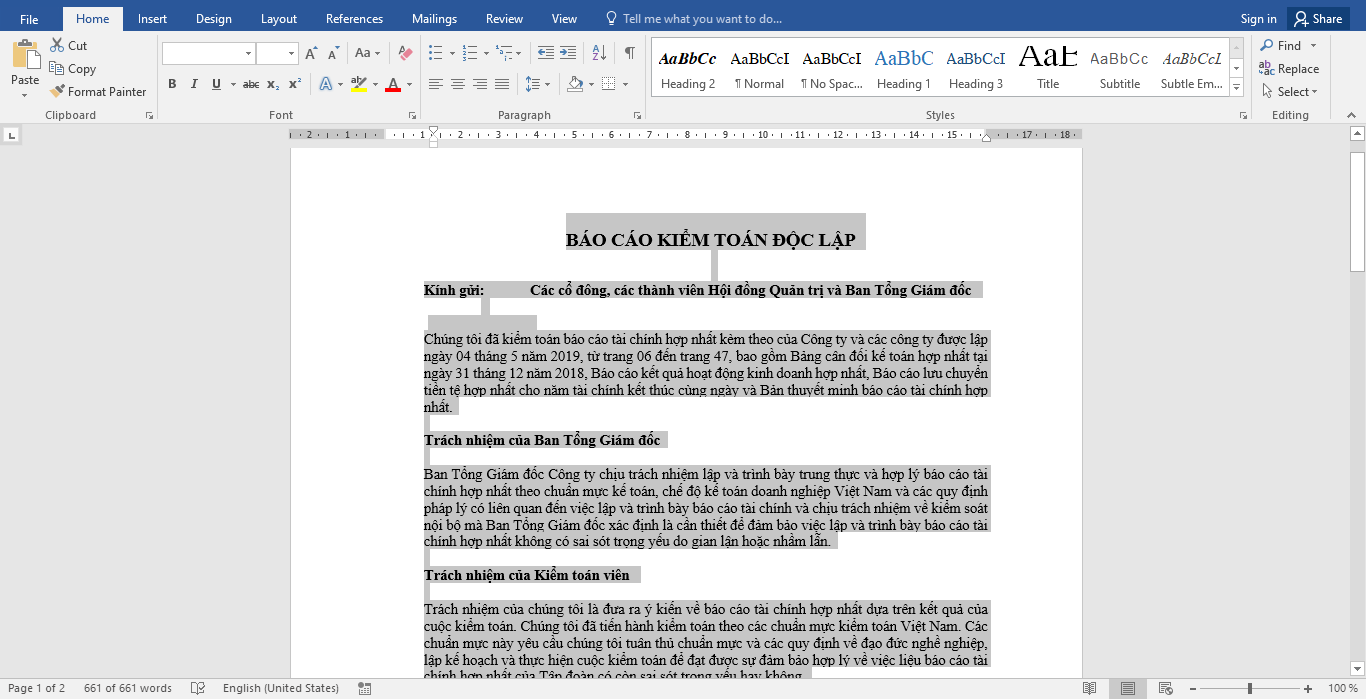Click the vertical scrollbar thumb
Viewport: 1366px width, 699px height.
click(1357, 211)
